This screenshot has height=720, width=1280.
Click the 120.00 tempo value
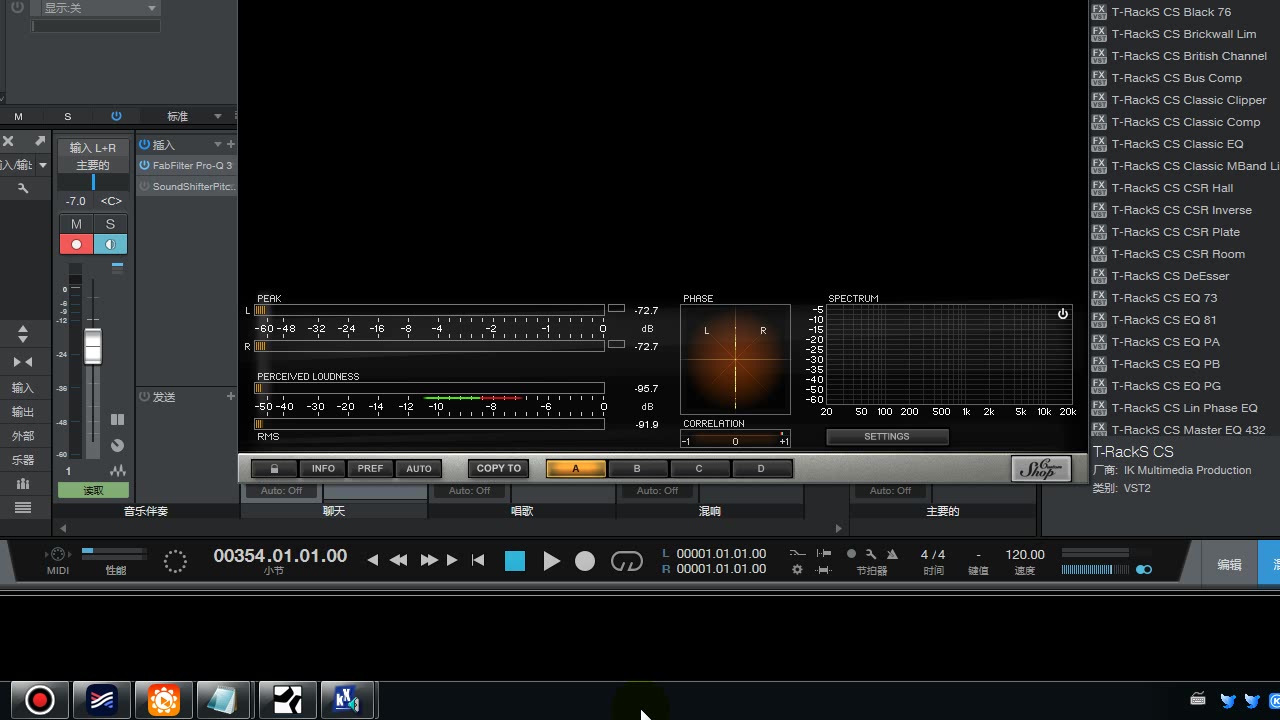click(1025, 554)
